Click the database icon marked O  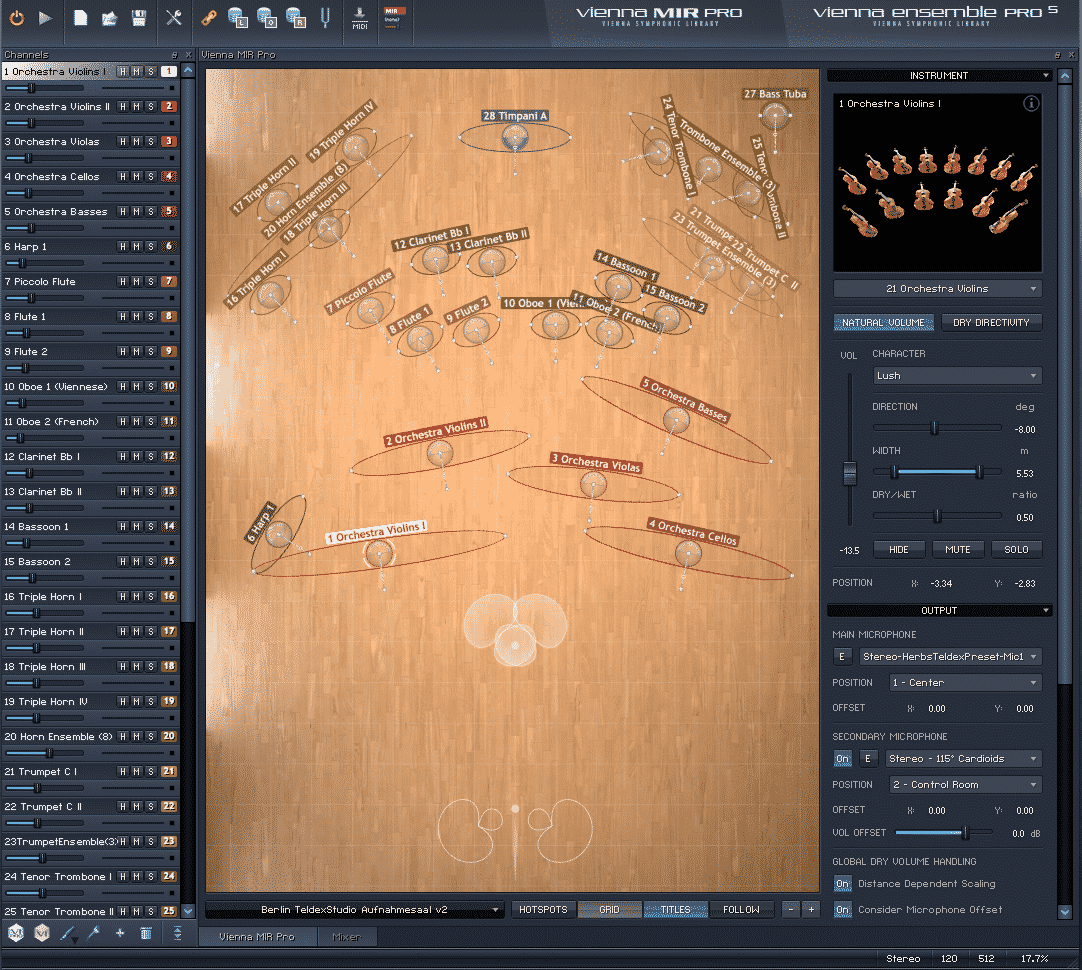(266, 18)
